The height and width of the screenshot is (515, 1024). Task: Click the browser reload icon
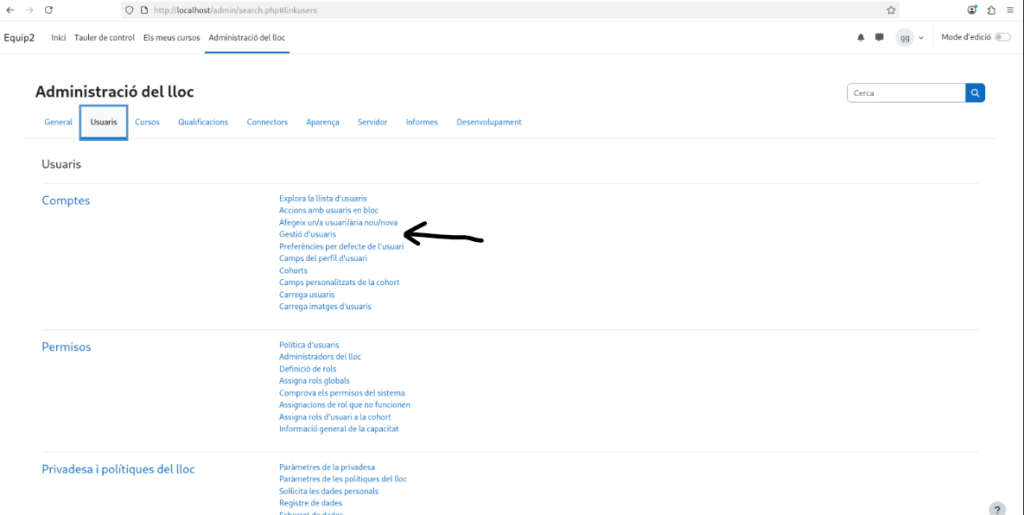(47, 10)
